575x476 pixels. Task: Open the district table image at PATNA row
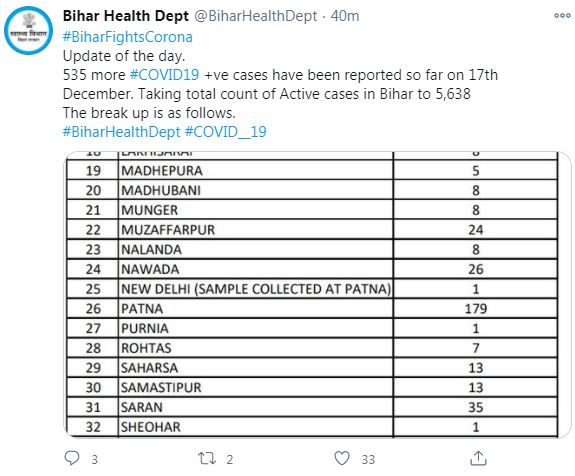tap(312, 308)
